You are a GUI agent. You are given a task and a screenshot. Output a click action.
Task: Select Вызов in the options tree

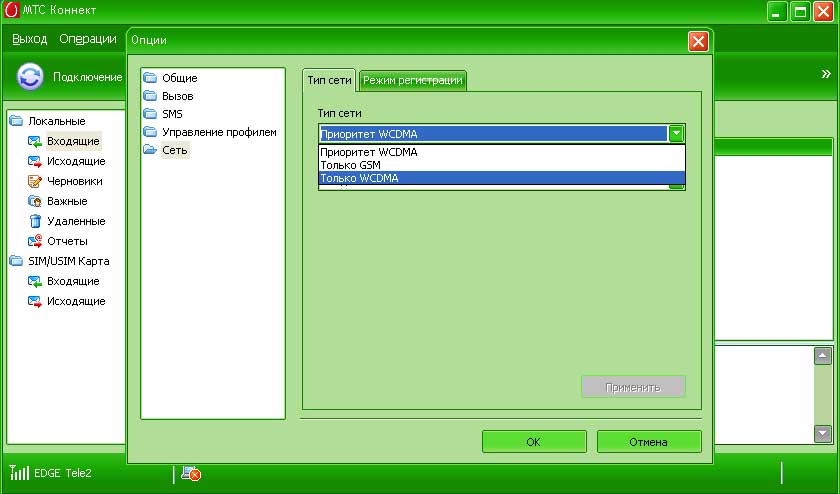coord(178,96)
